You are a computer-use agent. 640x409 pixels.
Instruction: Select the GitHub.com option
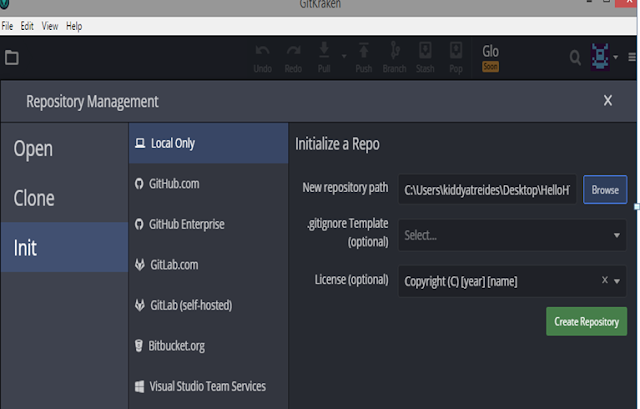click(209, 184)
